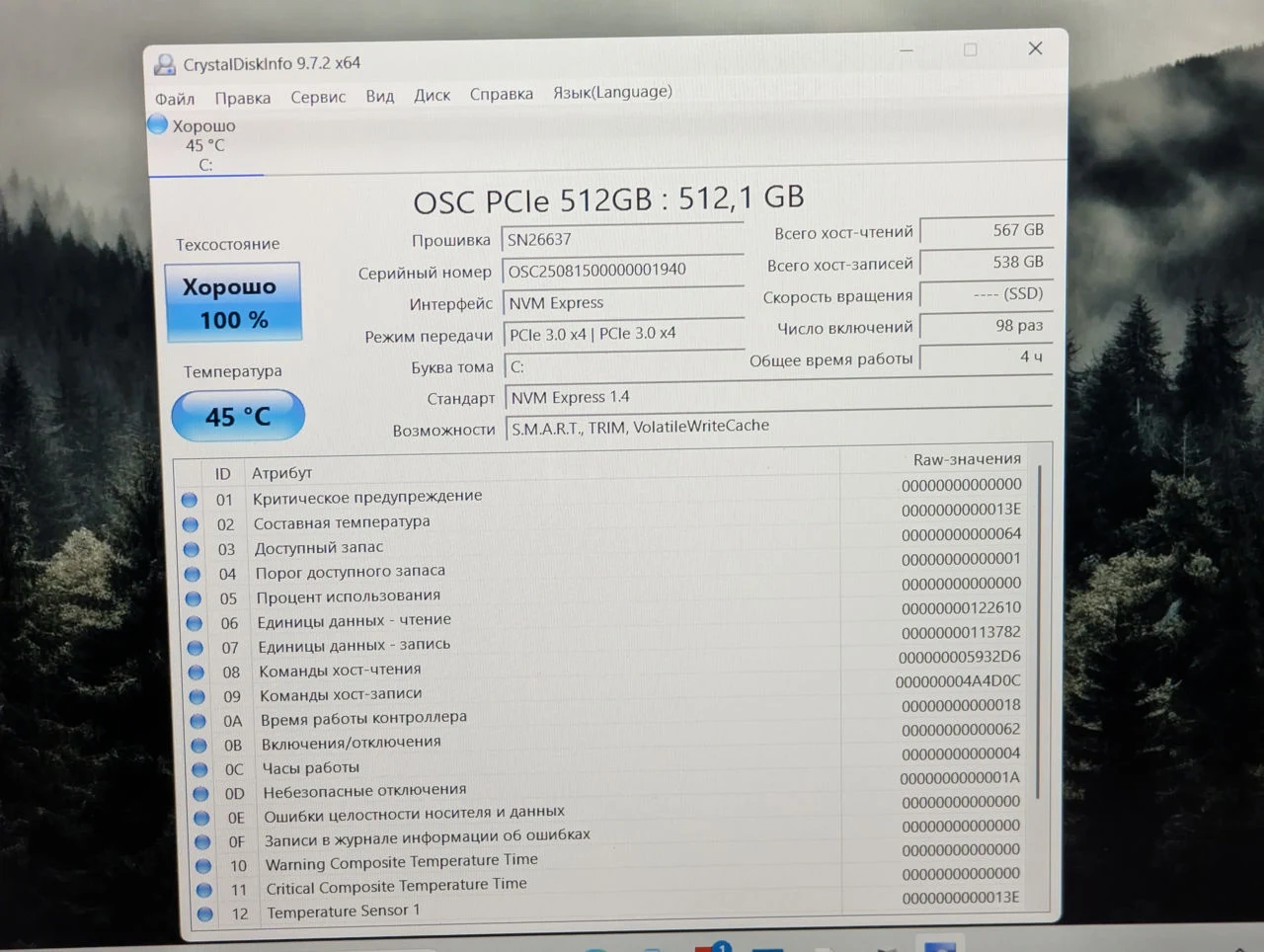This screenshot has height=952, width=1264.
Task: Click the Всего хост-записей value 538 GB
Action: [x=987, y=262]
